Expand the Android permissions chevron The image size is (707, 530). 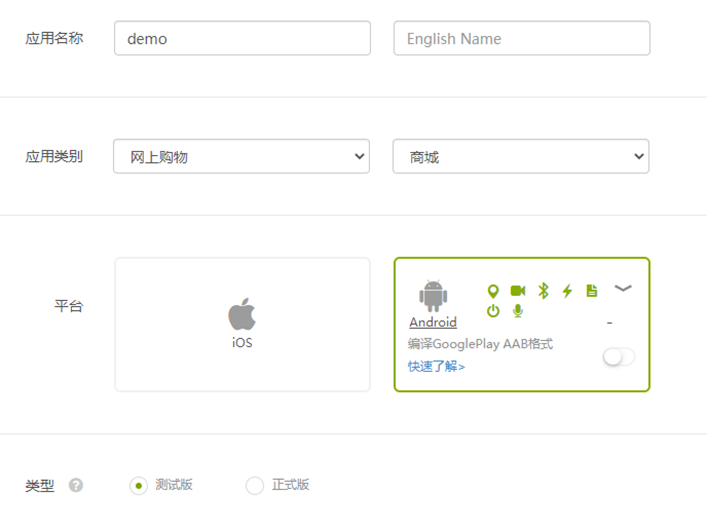tap(623, 289)
